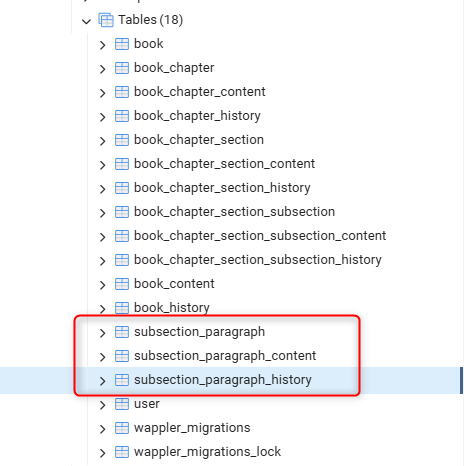
Task: Expand the book_chapter_content table
Action: click(102, 93)
